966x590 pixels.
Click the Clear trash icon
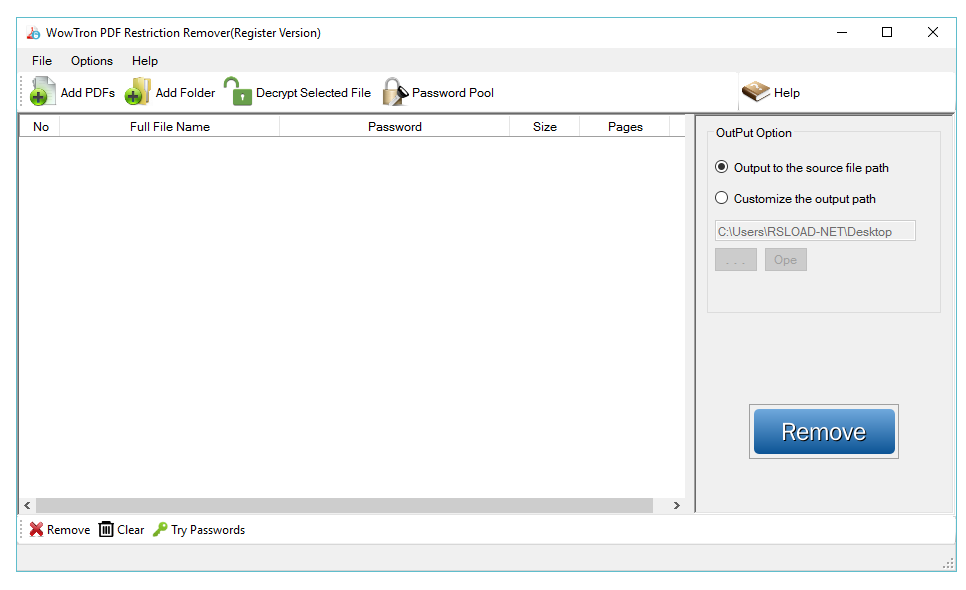pyautogui.click(x=104, y=529)
